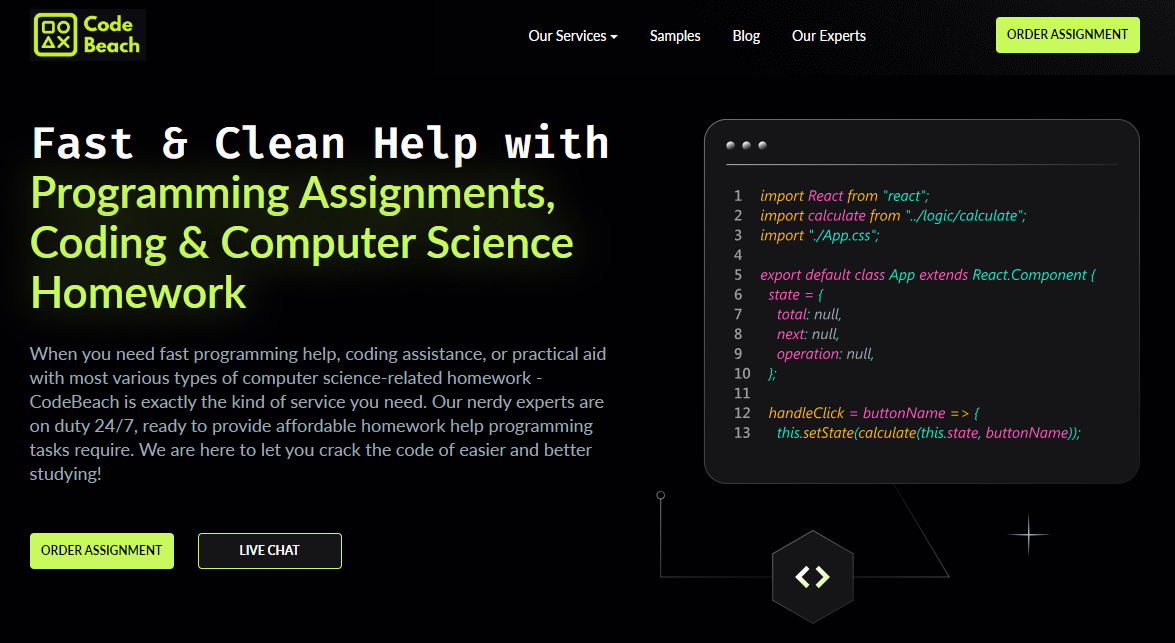The image size is (1175, 643).
Task: Click ORDER ASSIGNMENT button below the paragraph
Action: (x=102, y=551)
